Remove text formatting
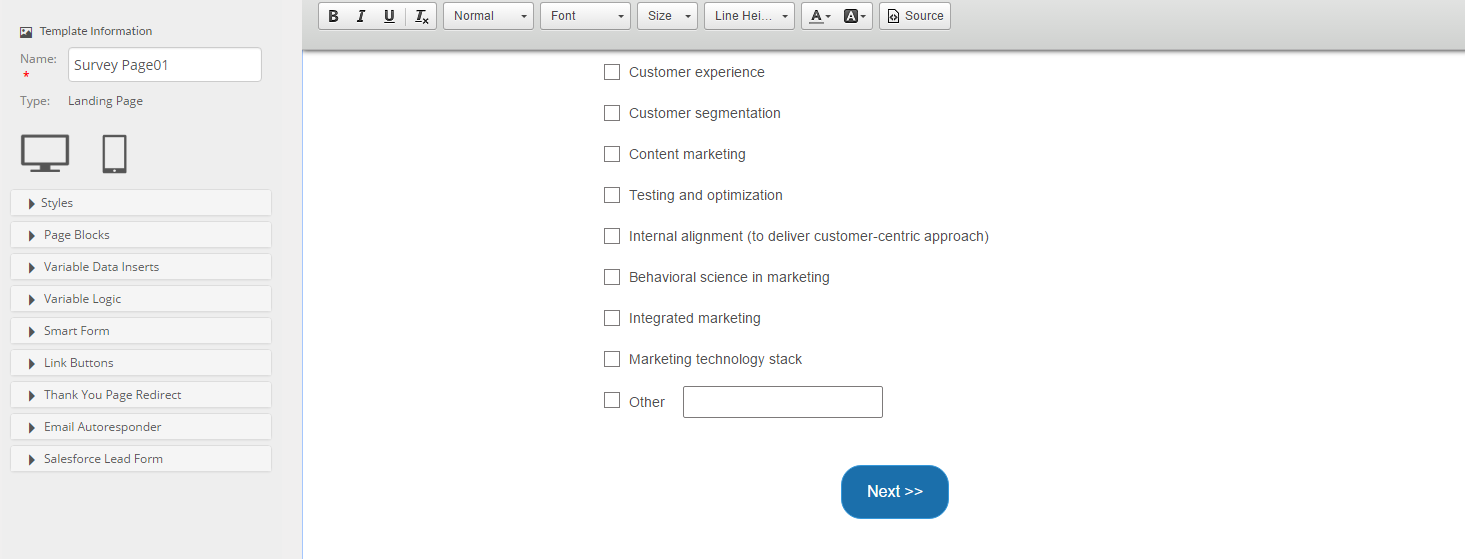1465x559 pixels. [422, 16]
